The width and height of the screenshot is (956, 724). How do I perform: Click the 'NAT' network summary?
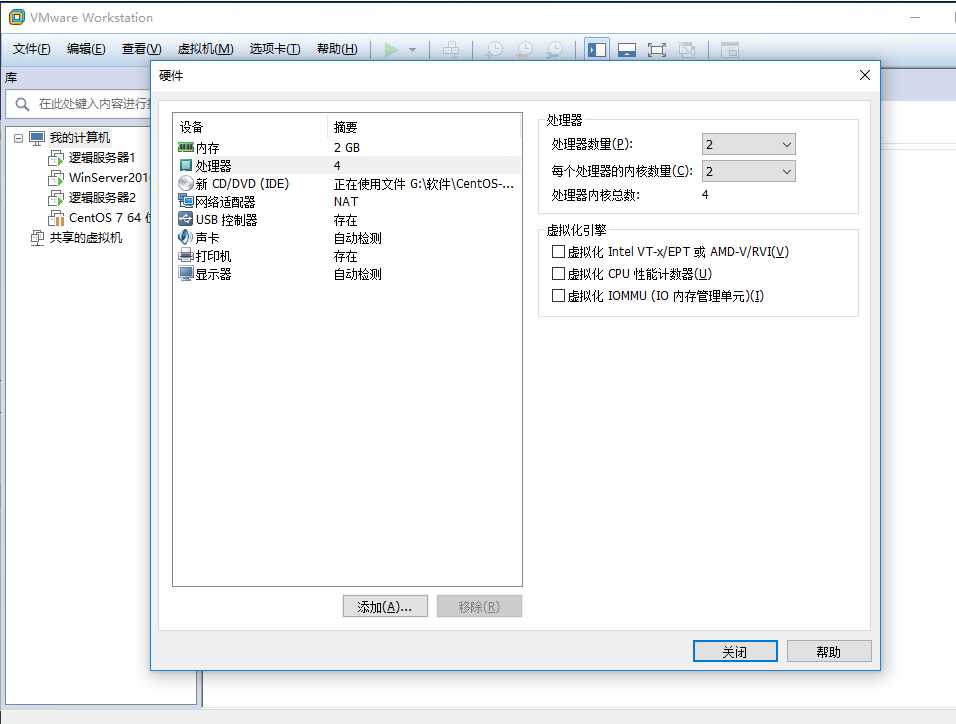346,201
